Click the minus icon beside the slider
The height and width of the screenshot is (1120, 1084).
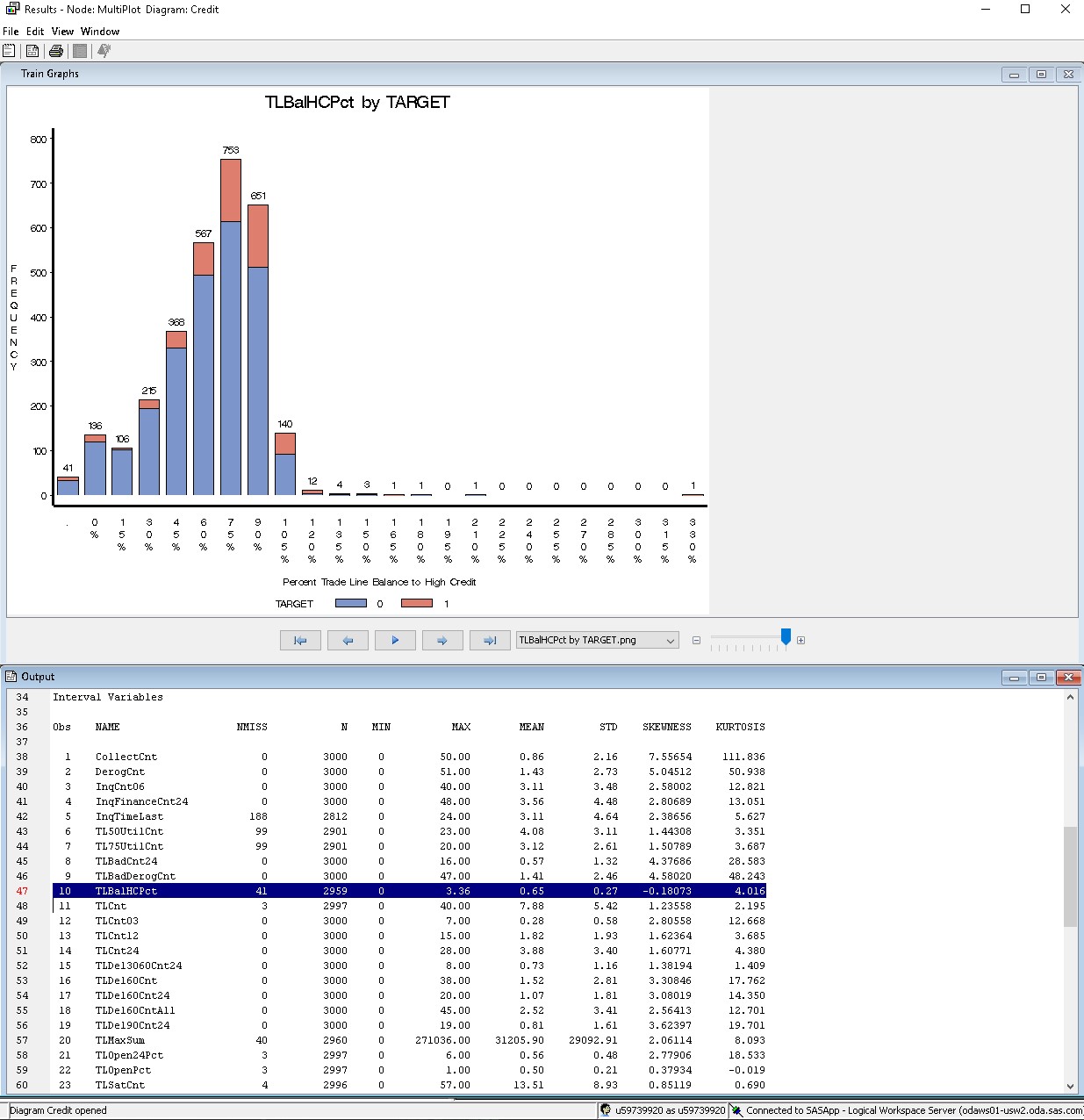tap(696, 641)
